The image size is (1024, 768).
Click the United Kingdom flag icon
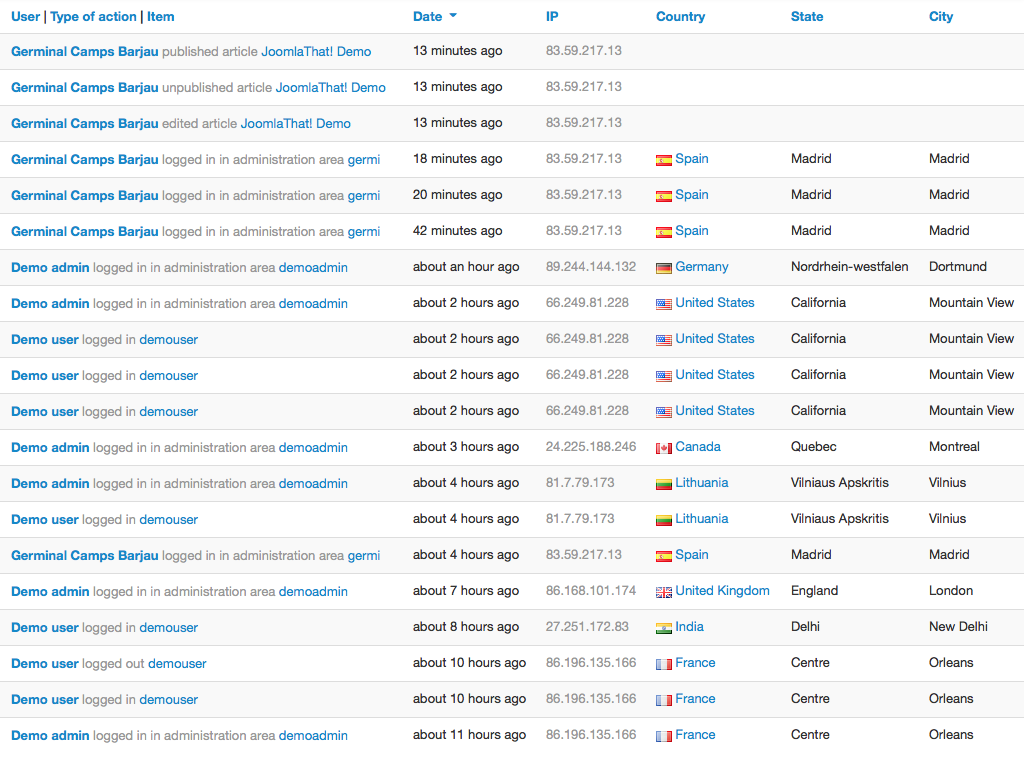coord(664,592)
